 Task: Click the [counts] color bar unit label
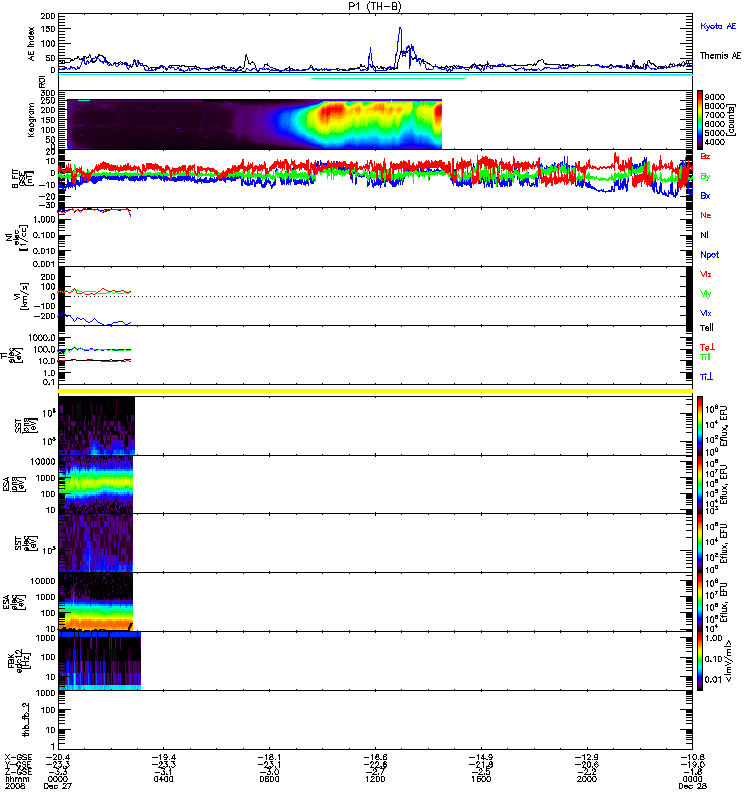[x=731, y=120]
